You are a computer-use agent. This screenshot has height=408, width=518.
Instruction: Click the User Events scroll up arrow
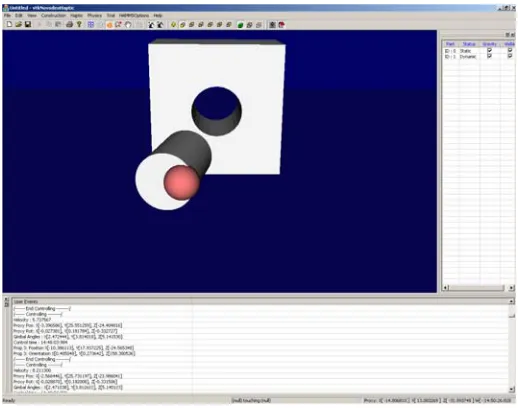pyautogui.click(x=512, y=301)
